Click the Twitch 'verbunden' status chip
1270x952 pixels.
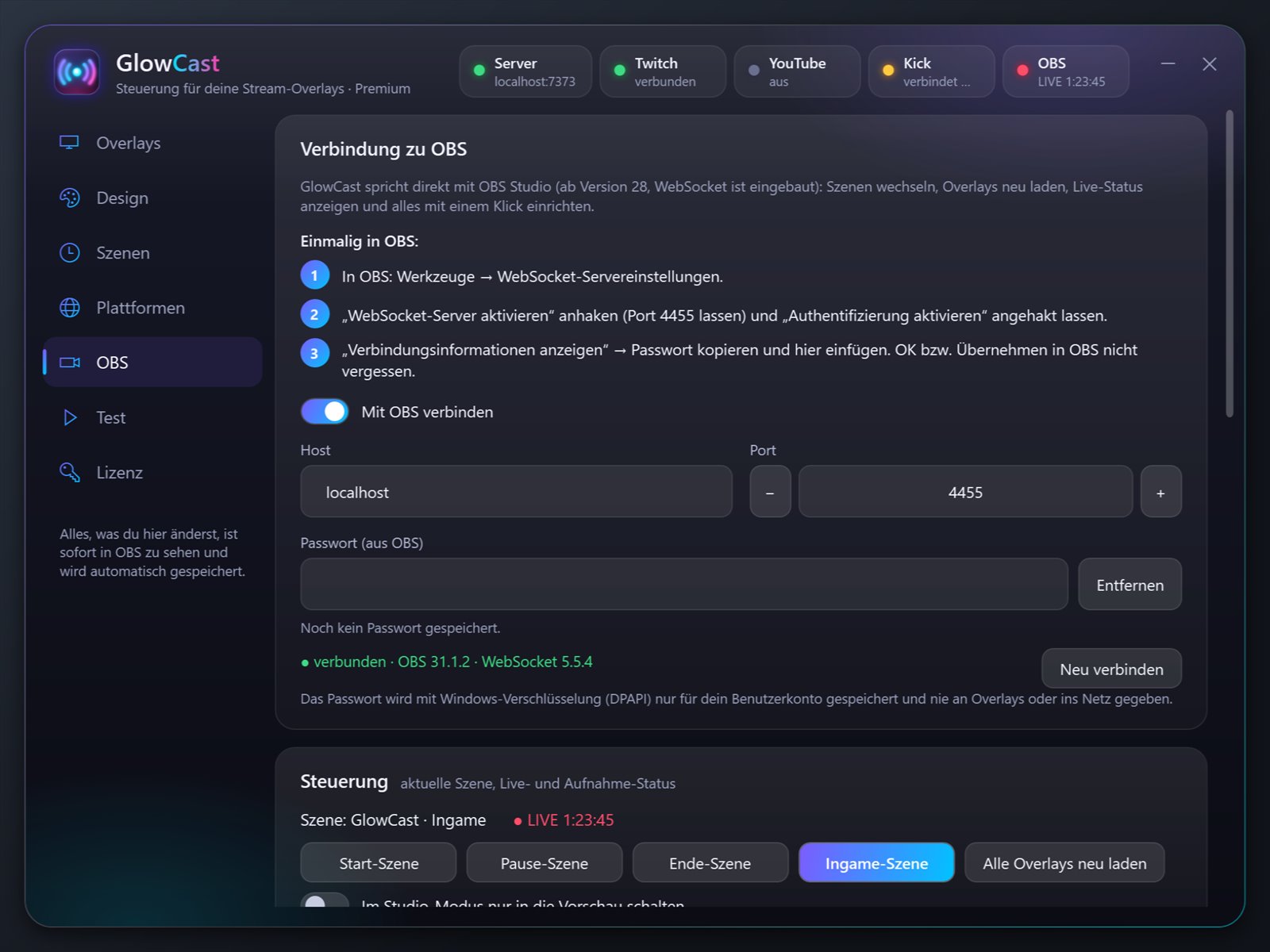[663, 71]
